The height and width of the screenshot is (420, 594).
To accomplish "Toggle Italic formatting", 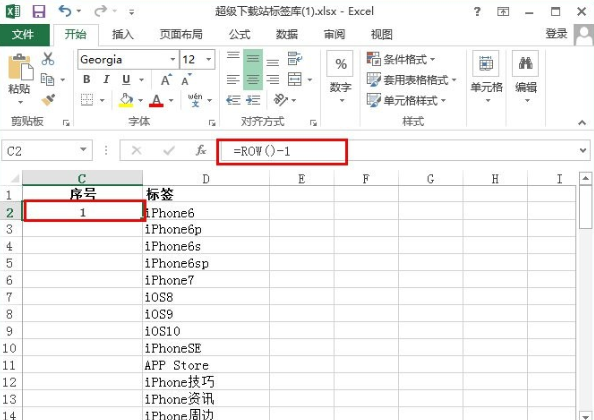I will [106, 80].
